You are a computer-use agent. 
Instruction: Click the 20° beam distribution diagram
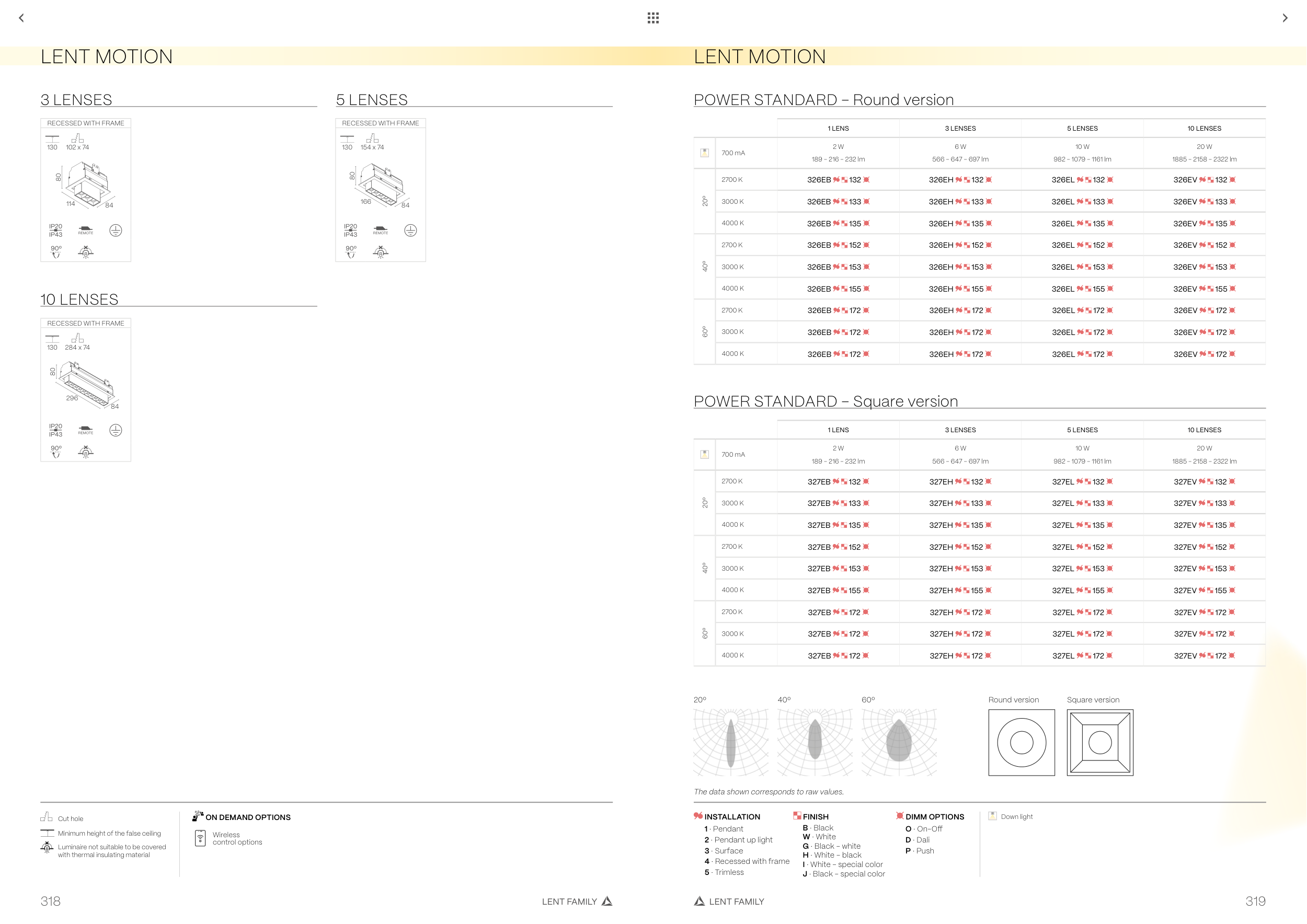731,742
